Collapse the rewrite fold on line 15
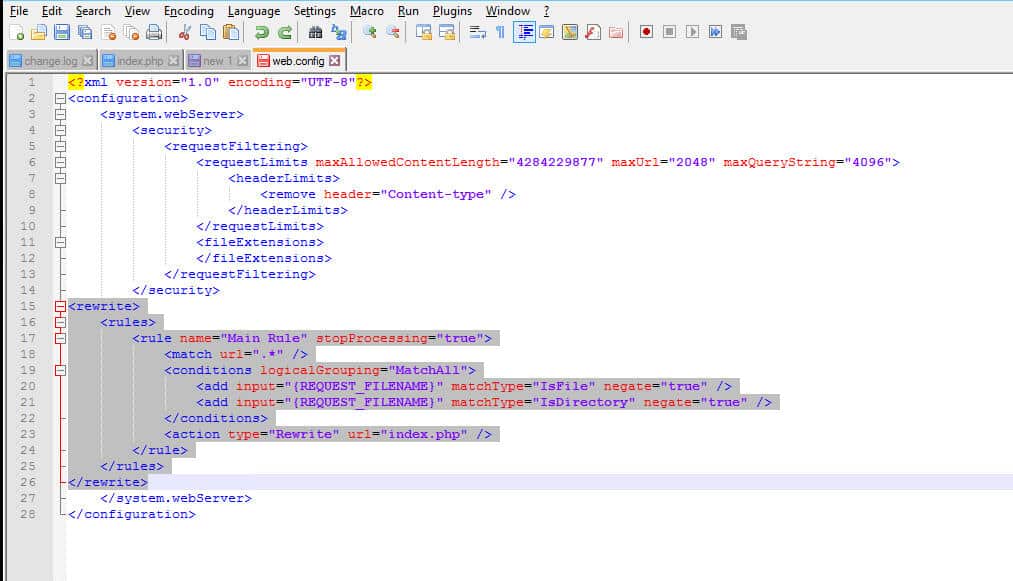Image resolution: width=1013 pixels, height=581 pixels. point(60,306)
